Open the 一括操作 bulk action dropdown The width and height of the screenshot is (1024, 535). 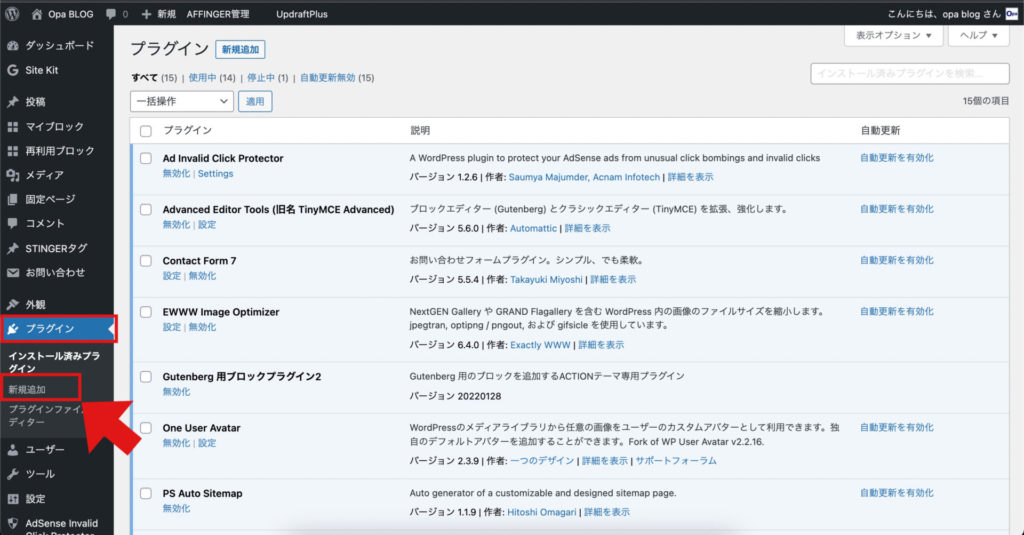(181, 101)
